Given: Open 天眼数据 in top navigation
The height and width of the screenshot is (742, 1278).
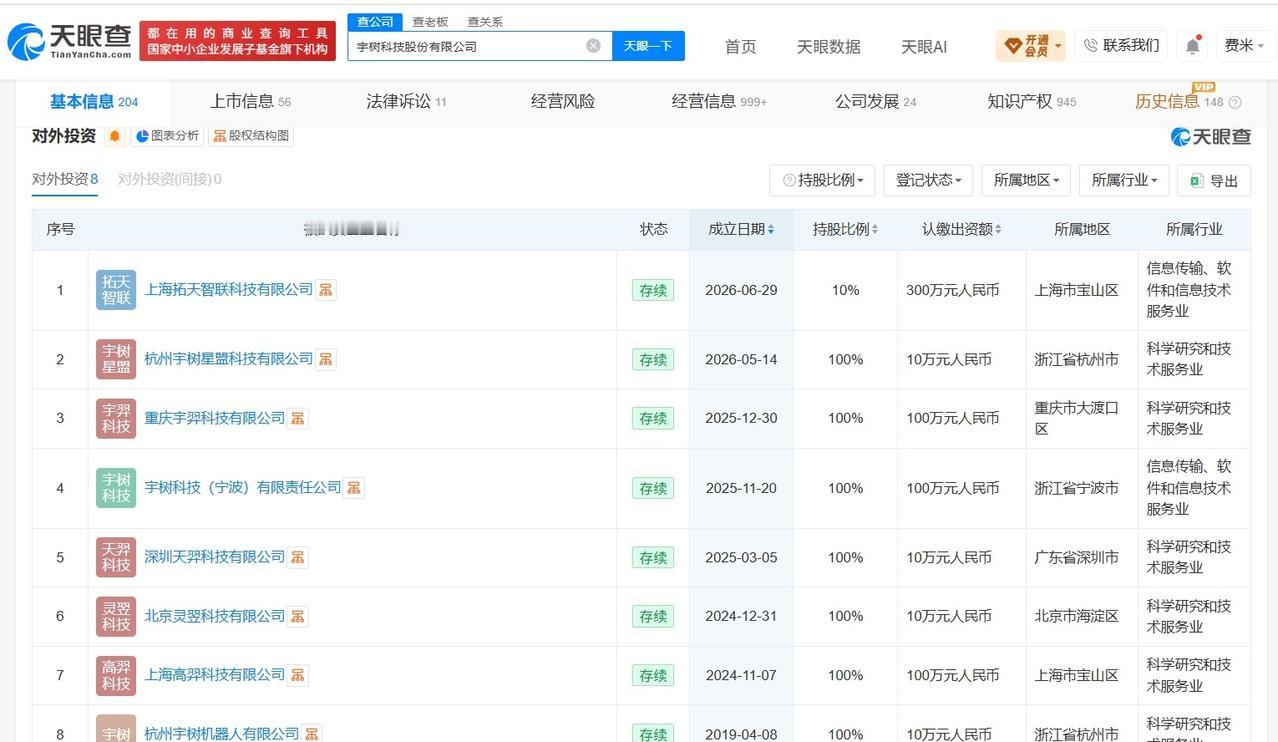Looking at the screenshot, I should tap(828, 46).
